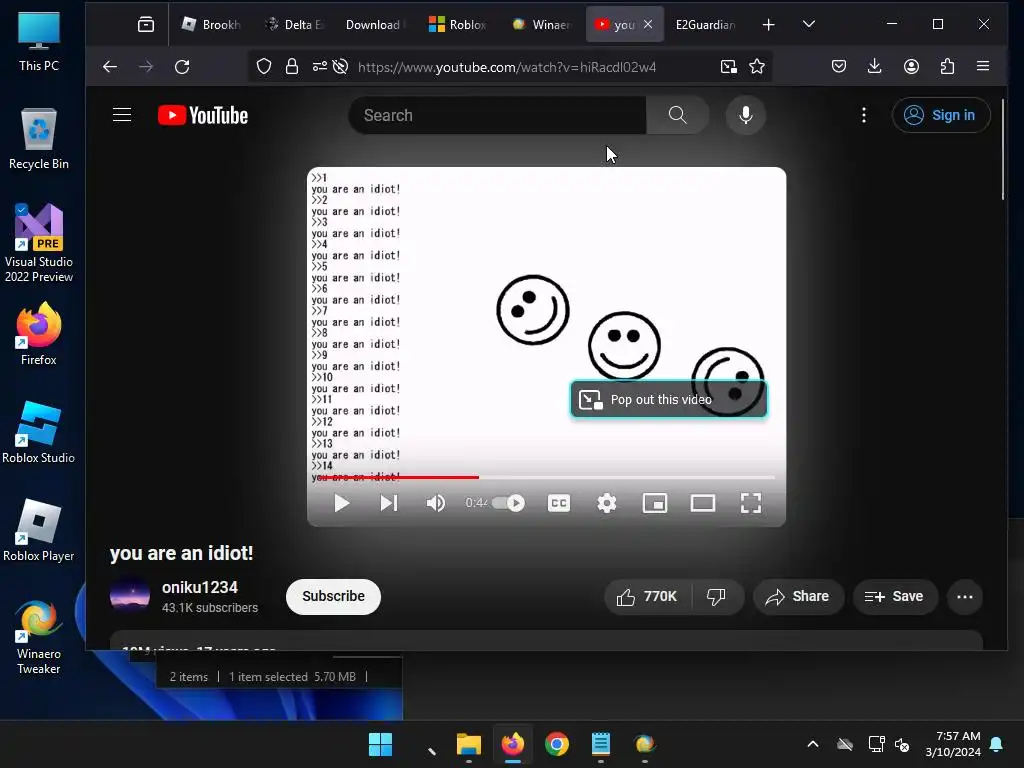Open the tracking protection shield
1024x768 pixels.
[264, 67]
